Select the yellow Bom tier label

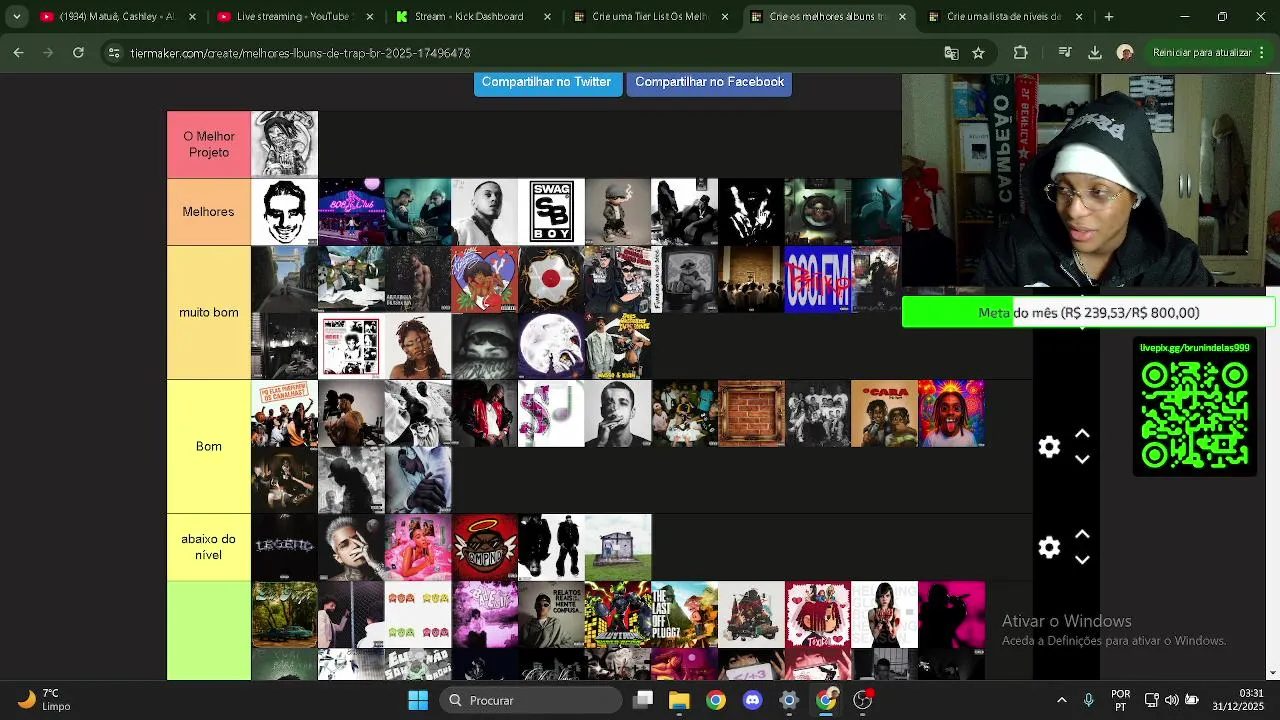point(209,446)
